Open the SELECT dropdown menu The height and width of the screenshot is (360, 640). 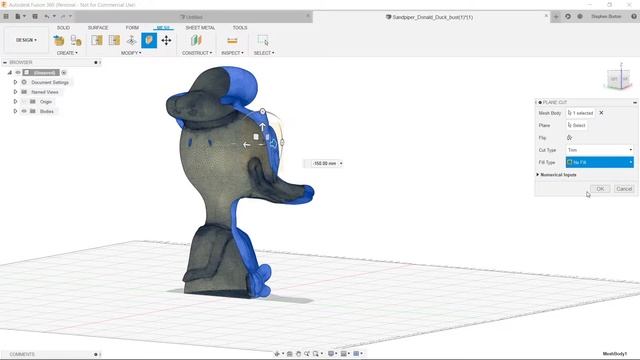[x=264, y=53]
